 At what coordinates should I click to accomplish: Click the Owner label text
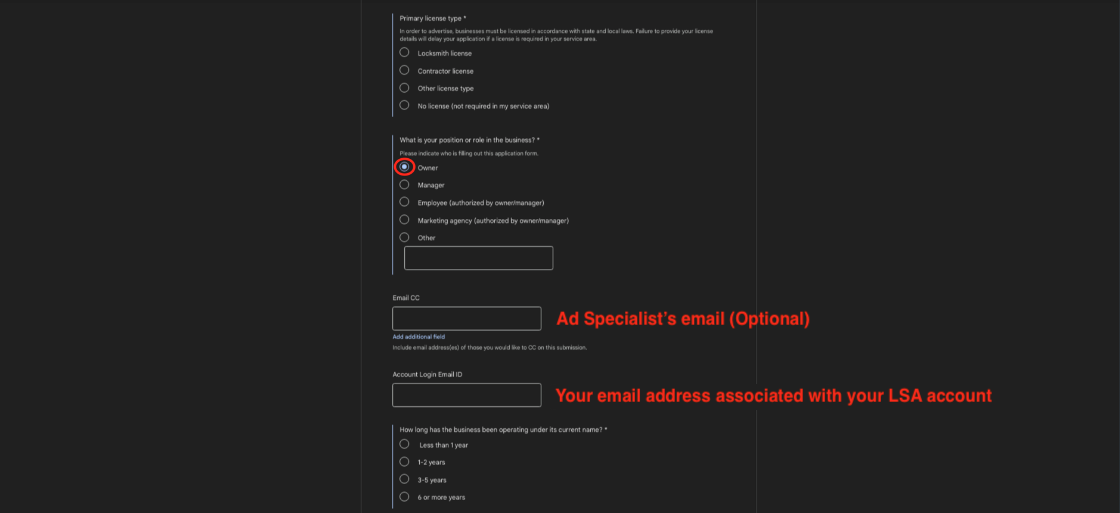pyautogui.click(x=428, y=168)
